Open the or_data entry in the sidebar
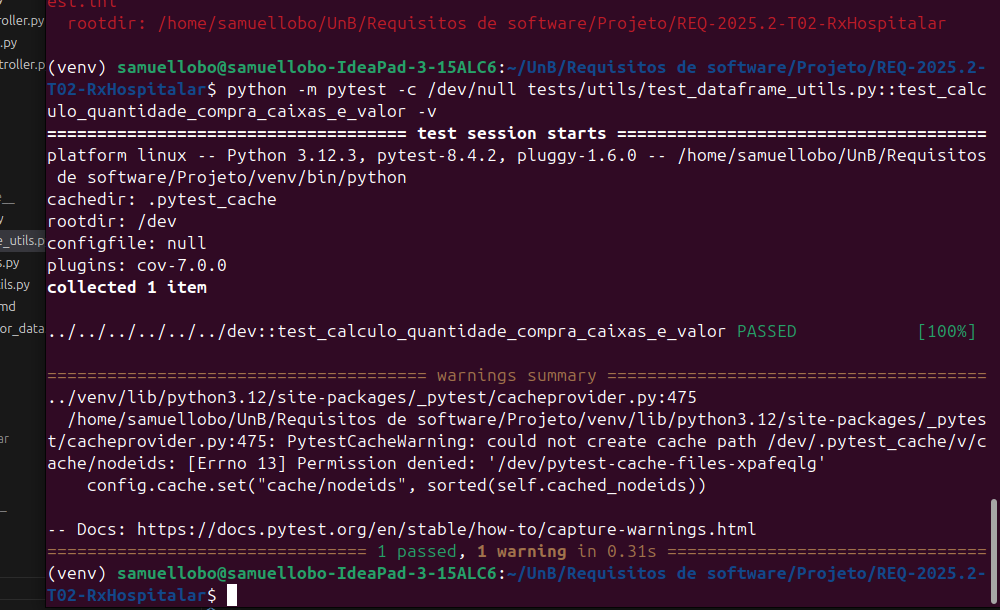 tap(22, 329)
